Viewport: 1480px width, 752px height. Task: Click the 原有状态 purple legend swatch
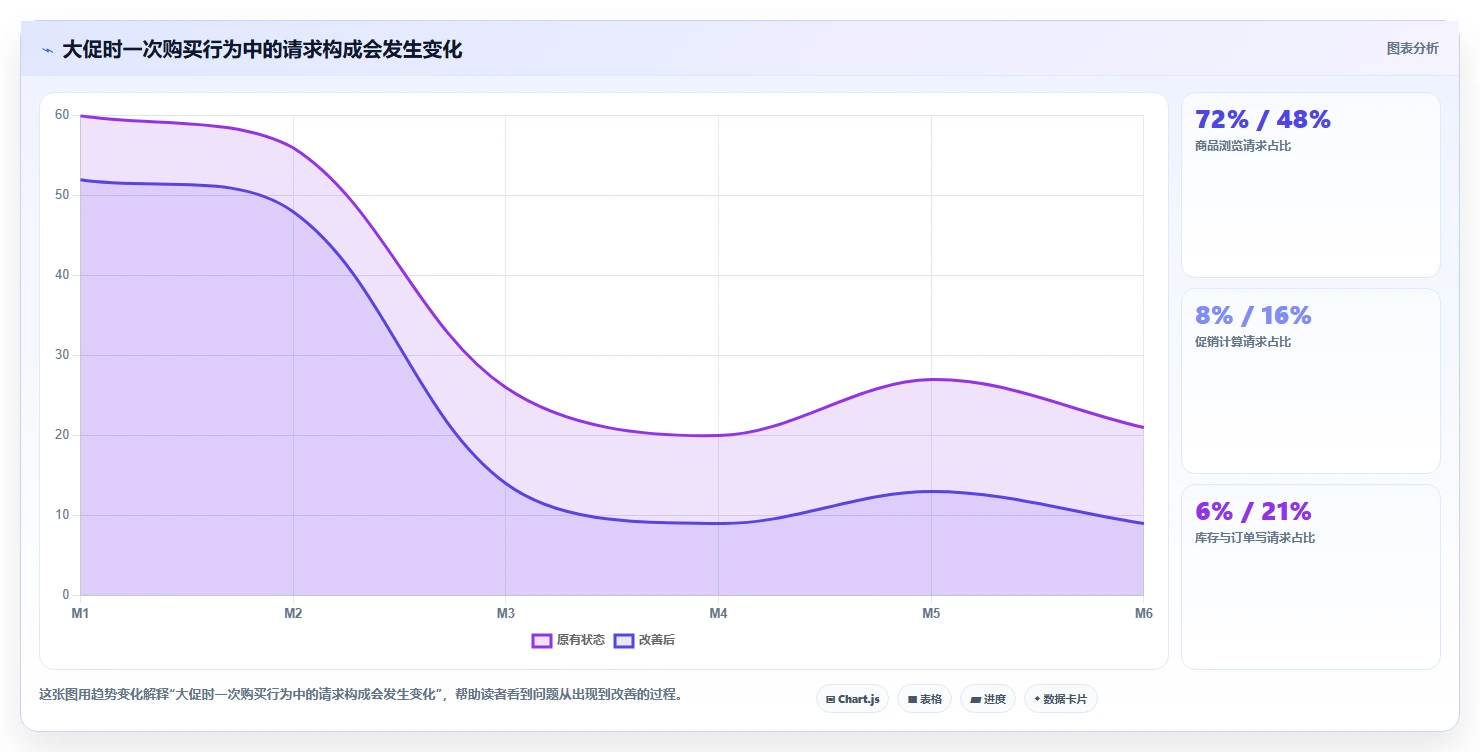542,640
